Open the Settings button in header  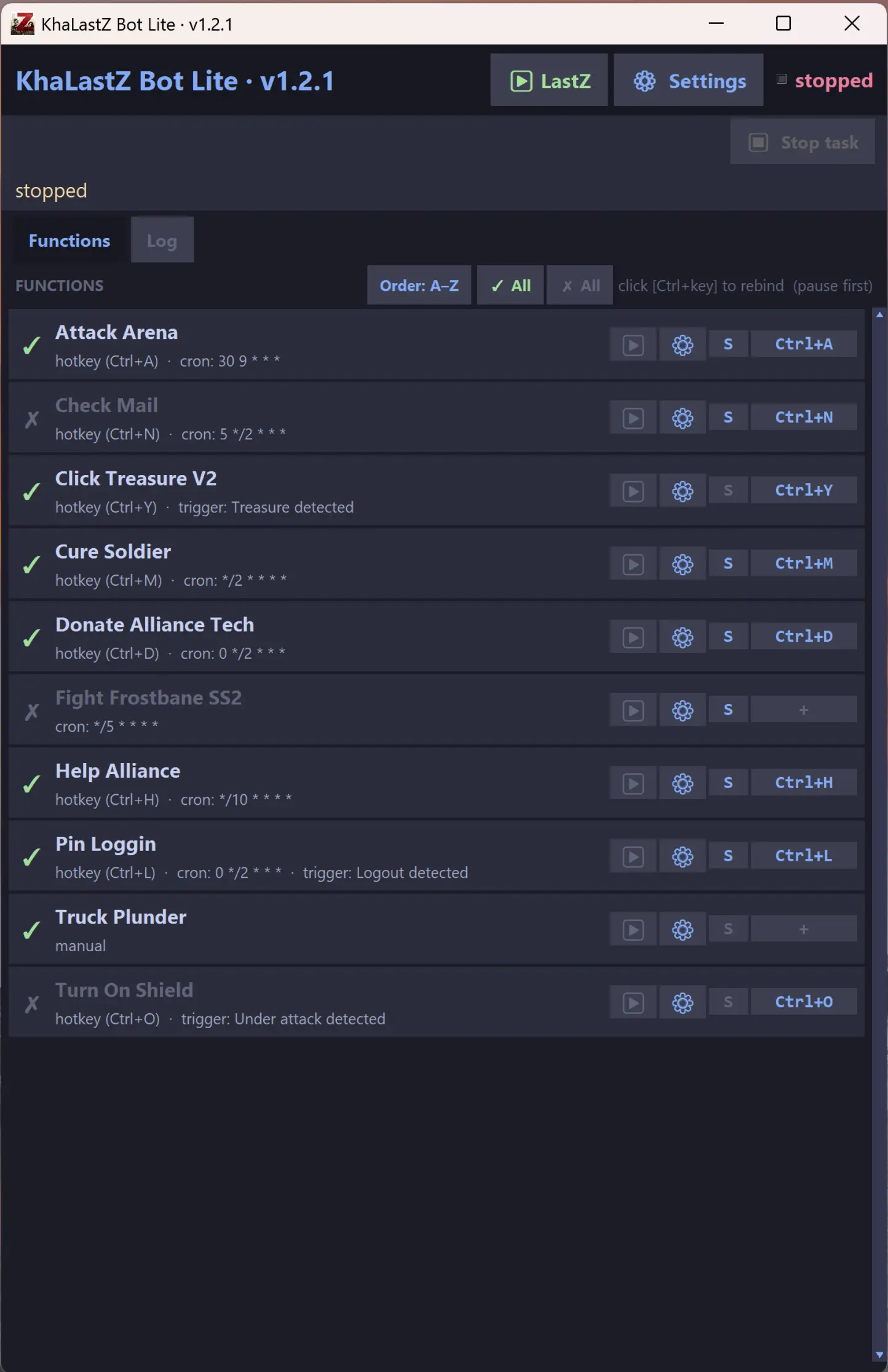688,80
